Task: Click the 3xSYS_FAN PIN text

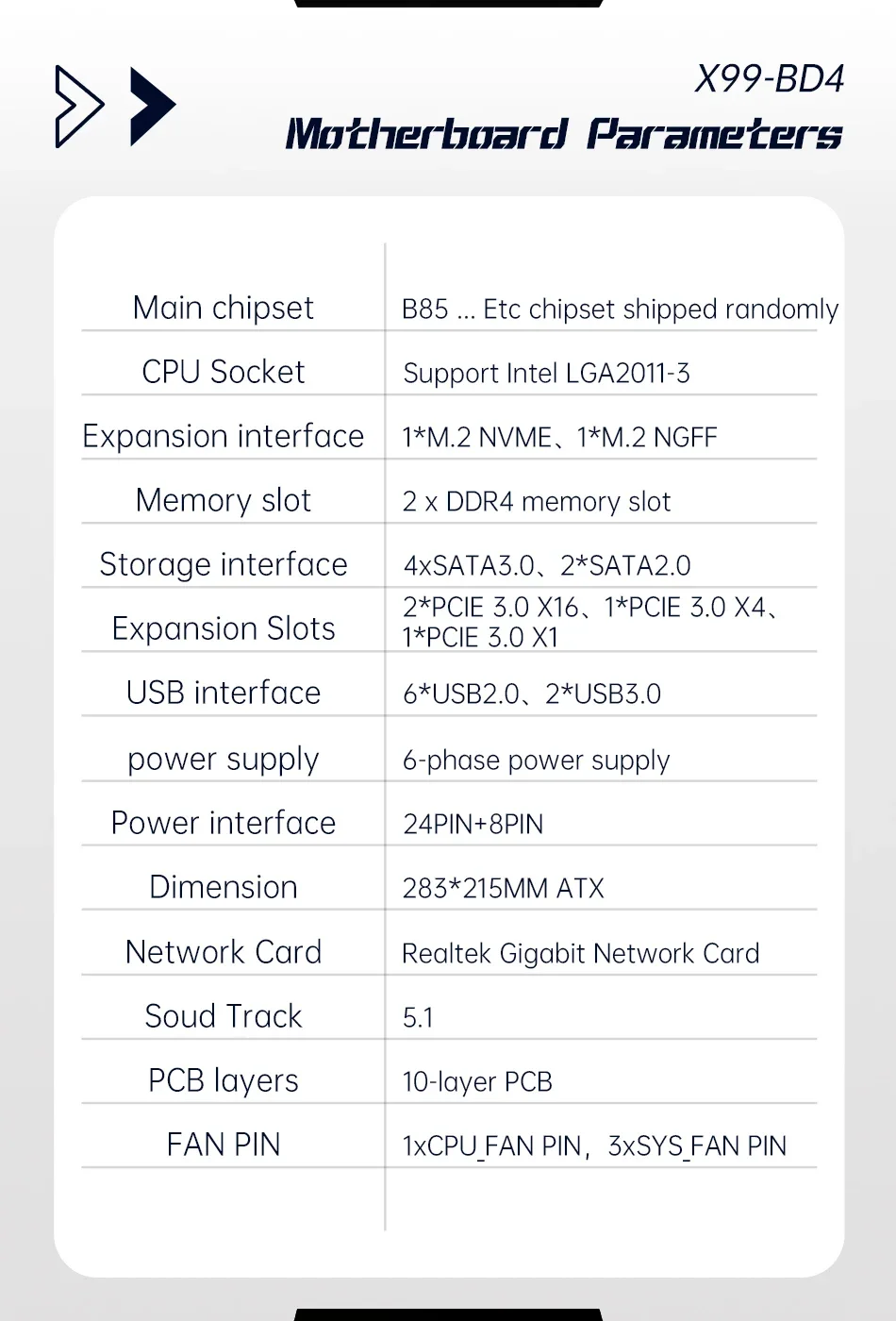Action: 697,1146
